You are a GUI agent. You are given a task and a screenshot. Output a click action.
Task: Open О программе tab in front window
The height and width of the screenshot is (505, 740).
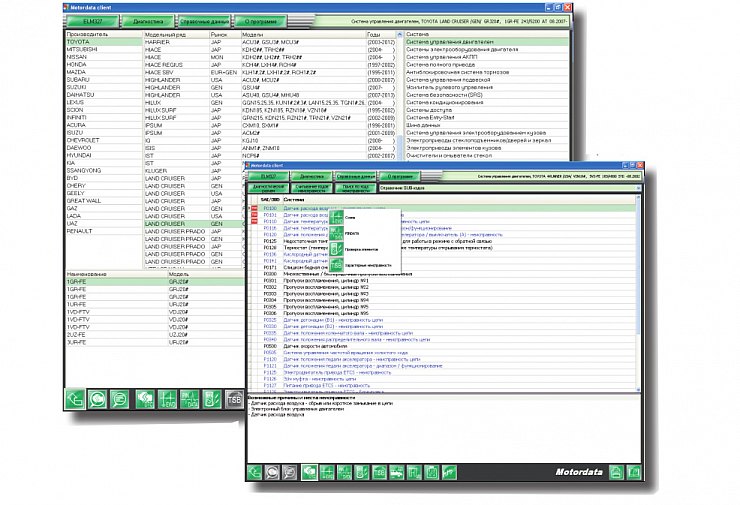click(x=399, y=176)
